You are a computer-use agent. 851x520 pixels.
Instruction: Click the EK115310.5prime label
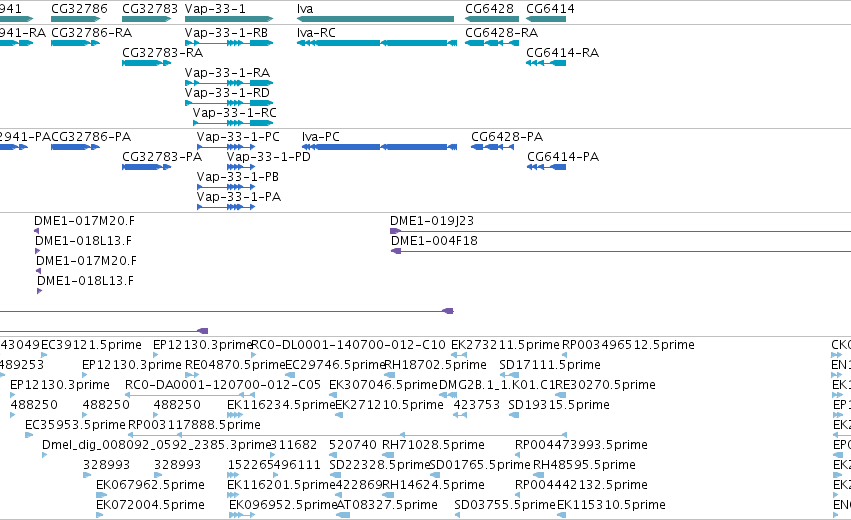[x=611, y=506]
